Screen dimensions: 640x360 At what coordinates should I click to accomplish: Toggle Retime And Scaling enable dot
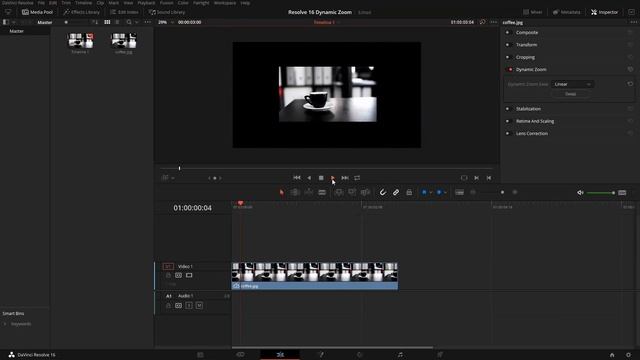click(x=507, y=121)
